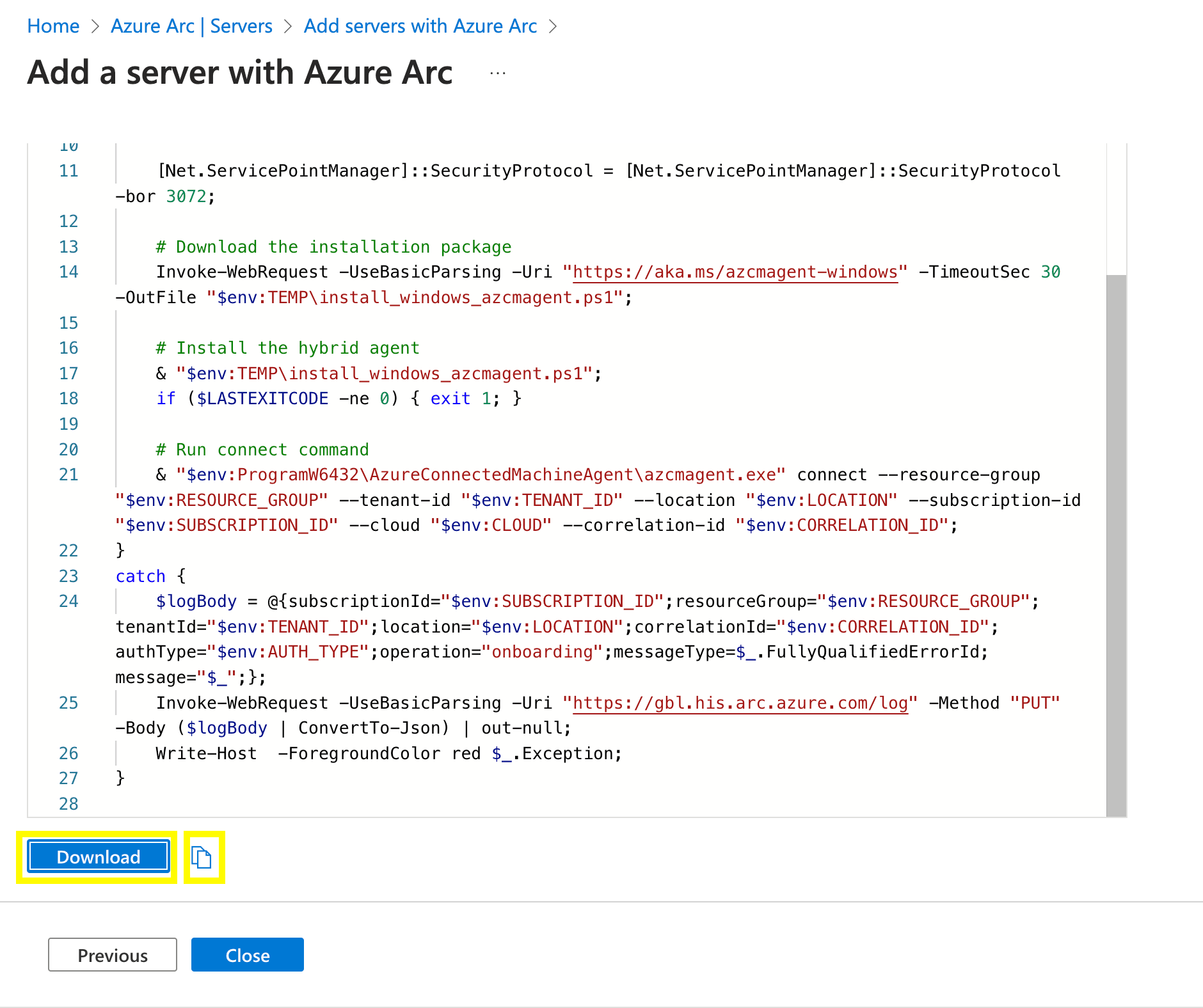The height and width of the screenshot is (1008, 1203).
Task: Download the onboarding script
Action: pos(99,857)
